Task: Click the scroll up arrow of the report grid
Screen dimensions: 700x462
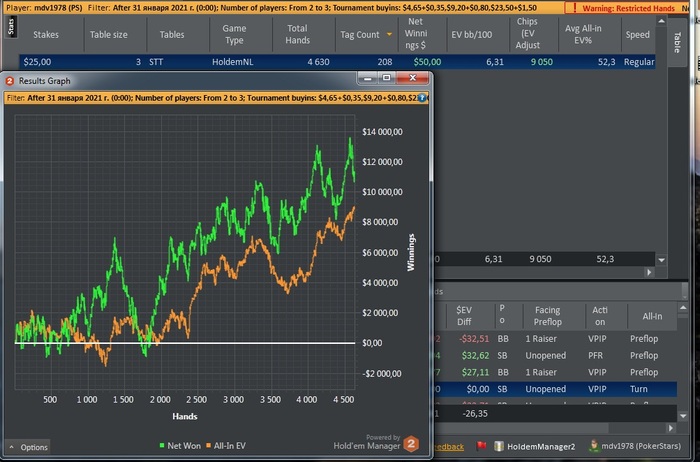Action: (661, 21)
